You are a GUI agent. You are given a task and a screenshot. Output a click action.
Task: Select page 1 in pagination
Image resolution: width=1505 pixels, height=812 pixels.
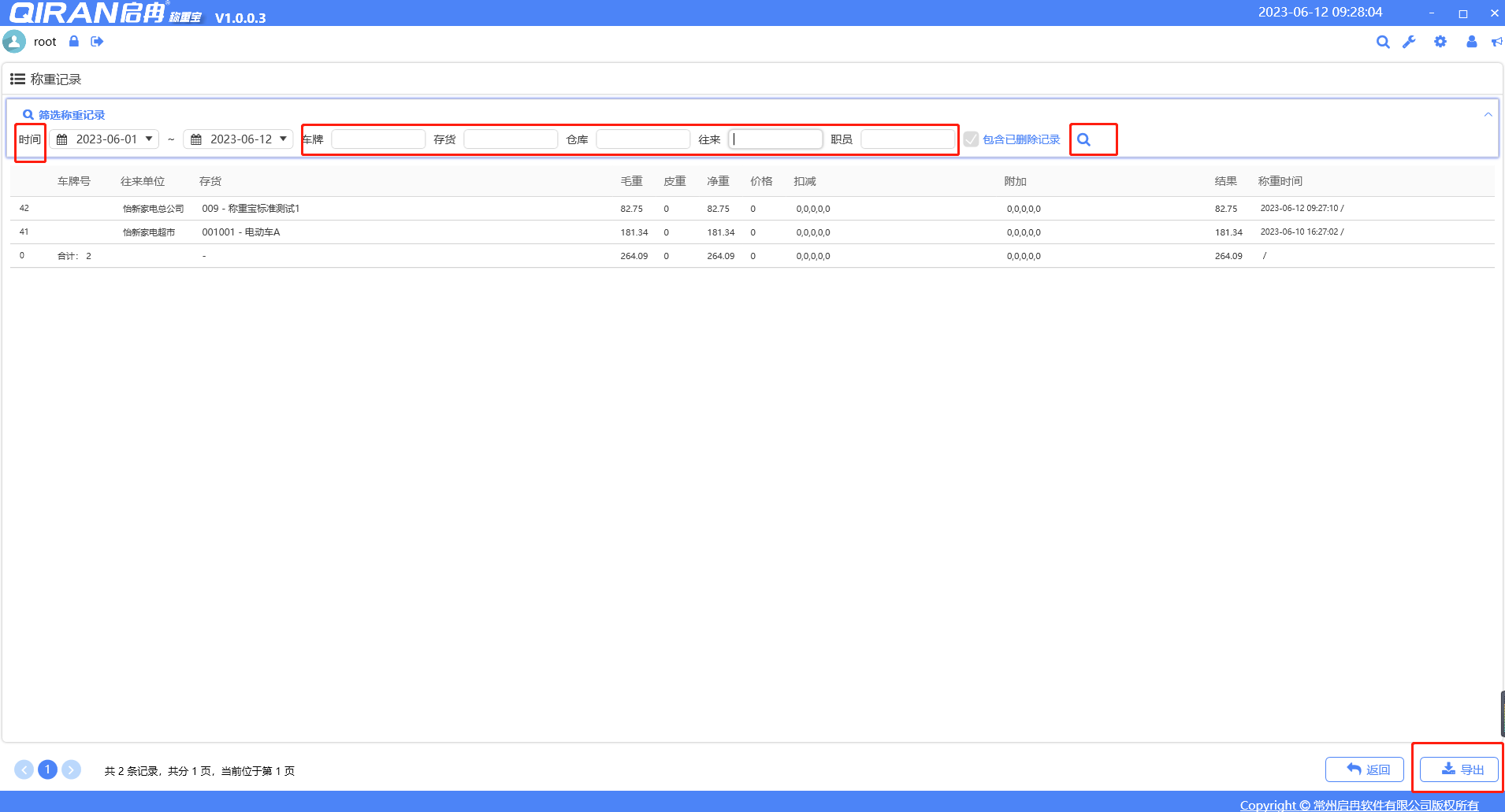[x=47, y=769]
